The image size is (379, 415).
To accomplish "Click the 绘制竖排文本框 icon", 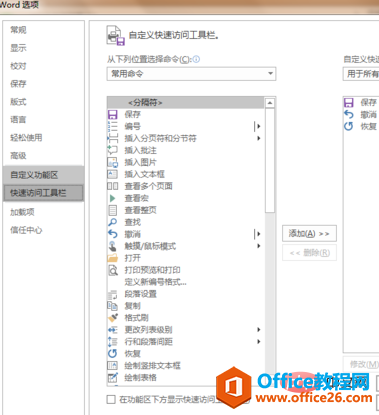I will coord(113,365).
